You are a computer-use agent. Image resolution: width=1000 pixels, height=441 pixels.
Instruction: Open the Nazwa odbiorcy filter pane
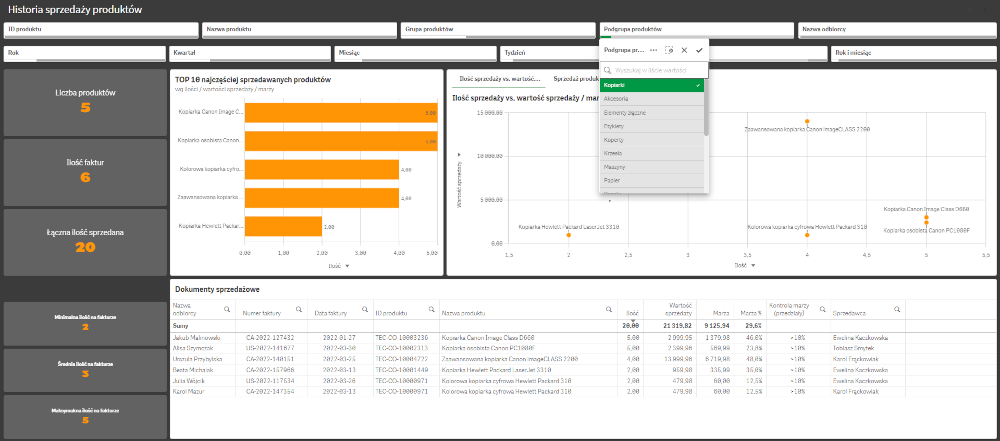click(896, 30)
